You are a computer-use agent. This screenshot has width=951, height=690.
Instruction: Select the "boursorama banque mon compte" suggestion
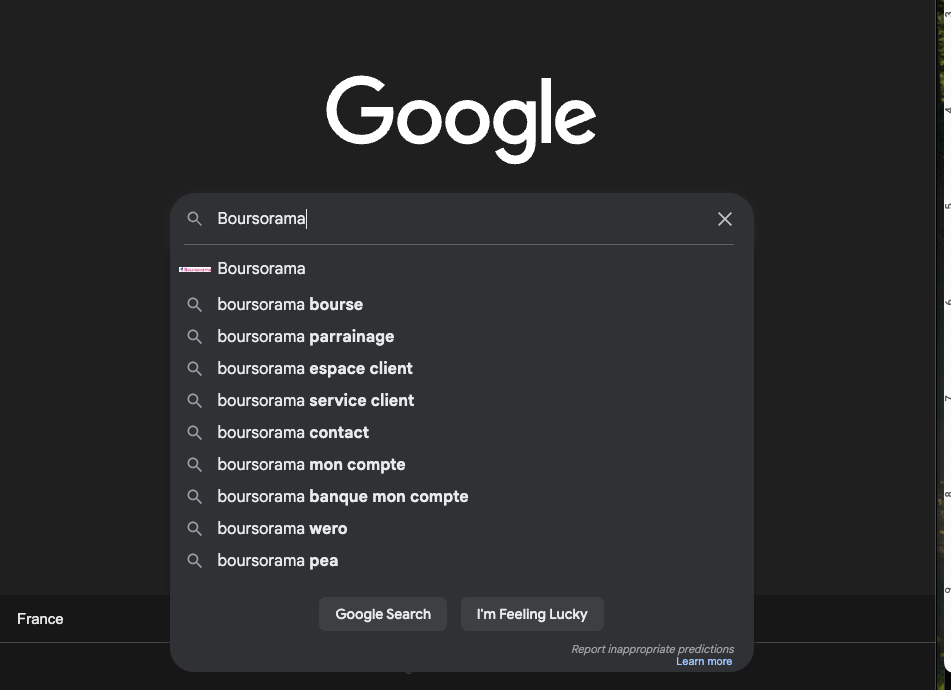[x=343, y=497]
